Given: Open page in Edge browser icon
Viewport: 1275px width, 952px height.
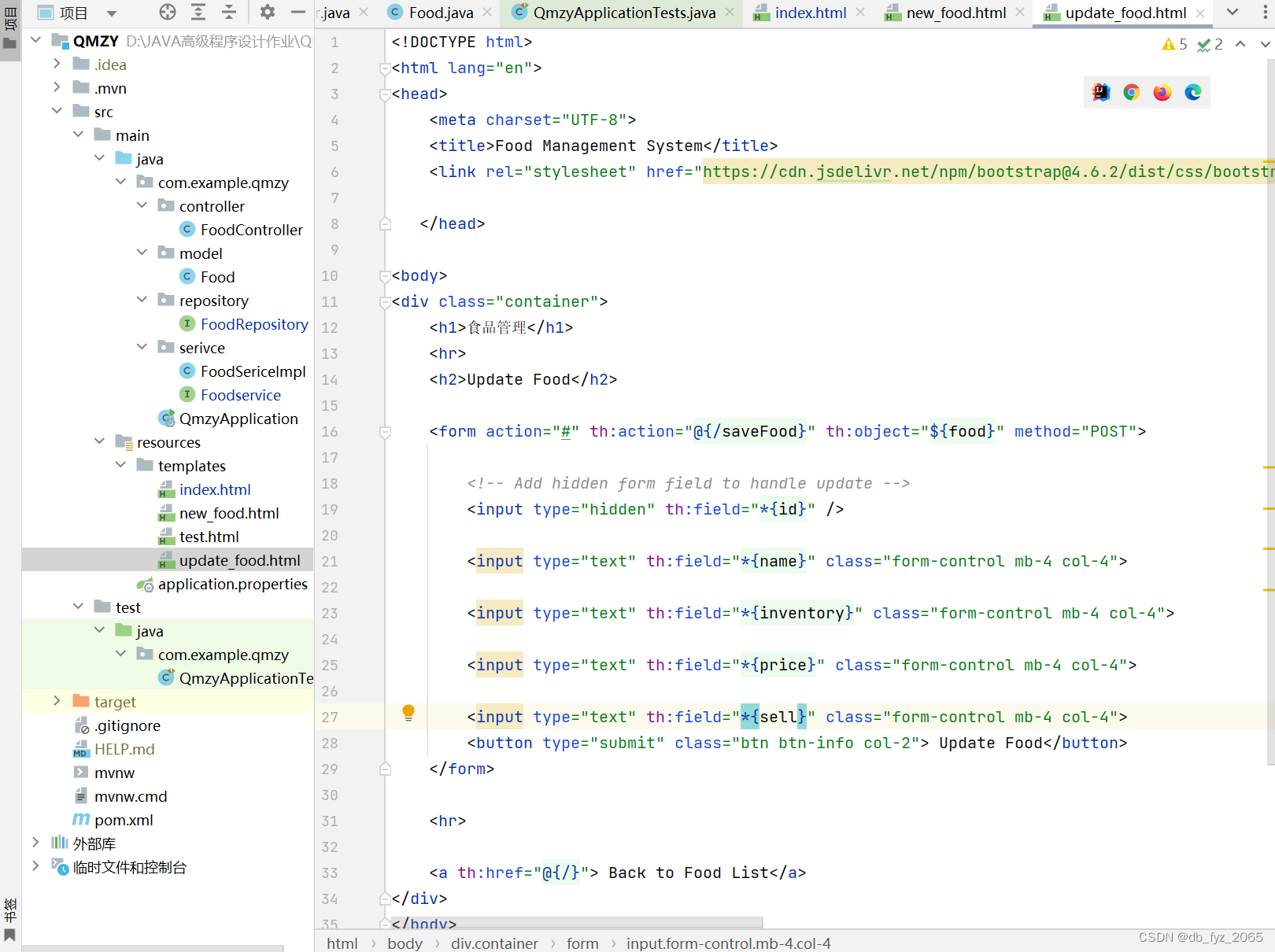Looking at the screenshot, I should tap(1193, 92).
